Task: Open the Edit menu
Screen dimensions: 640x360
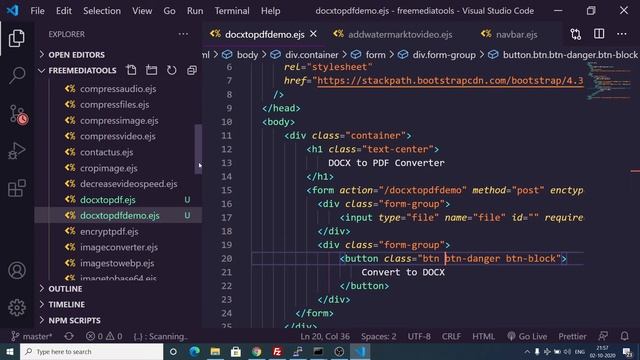Action: pos(64,11)
